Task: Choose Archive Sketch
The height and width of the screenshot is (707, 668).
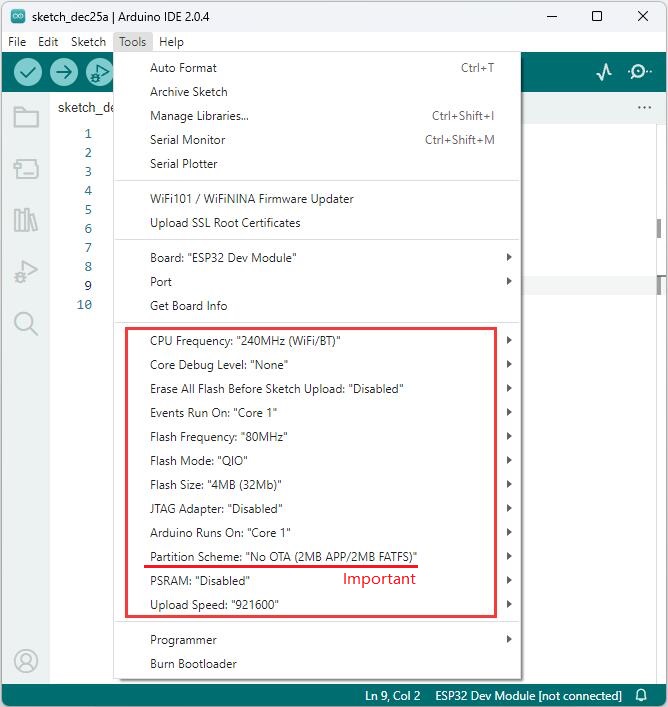Action: pos(317,92)
